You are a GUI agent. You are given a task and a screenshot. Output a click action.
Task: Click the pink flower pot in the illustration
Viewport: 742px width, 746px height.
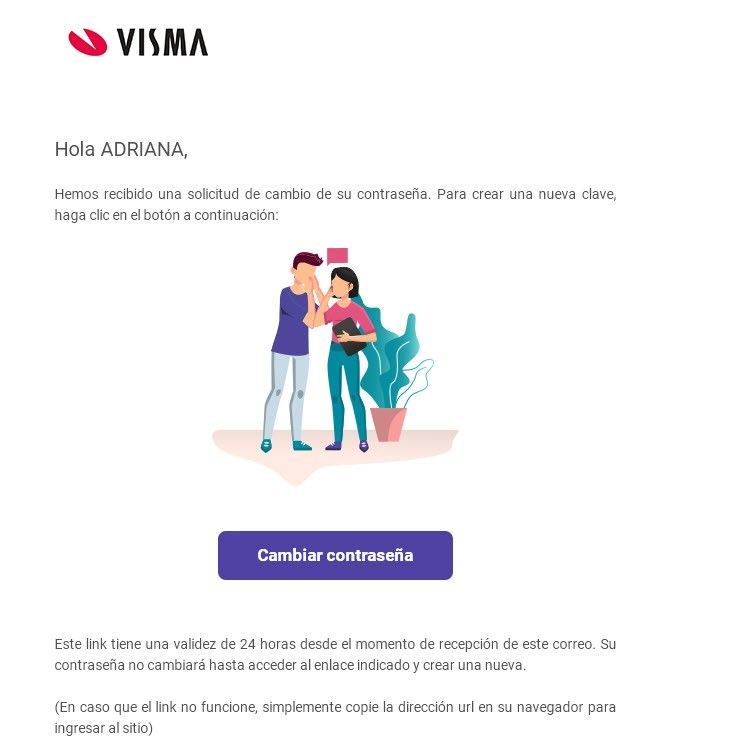[389, 424]
